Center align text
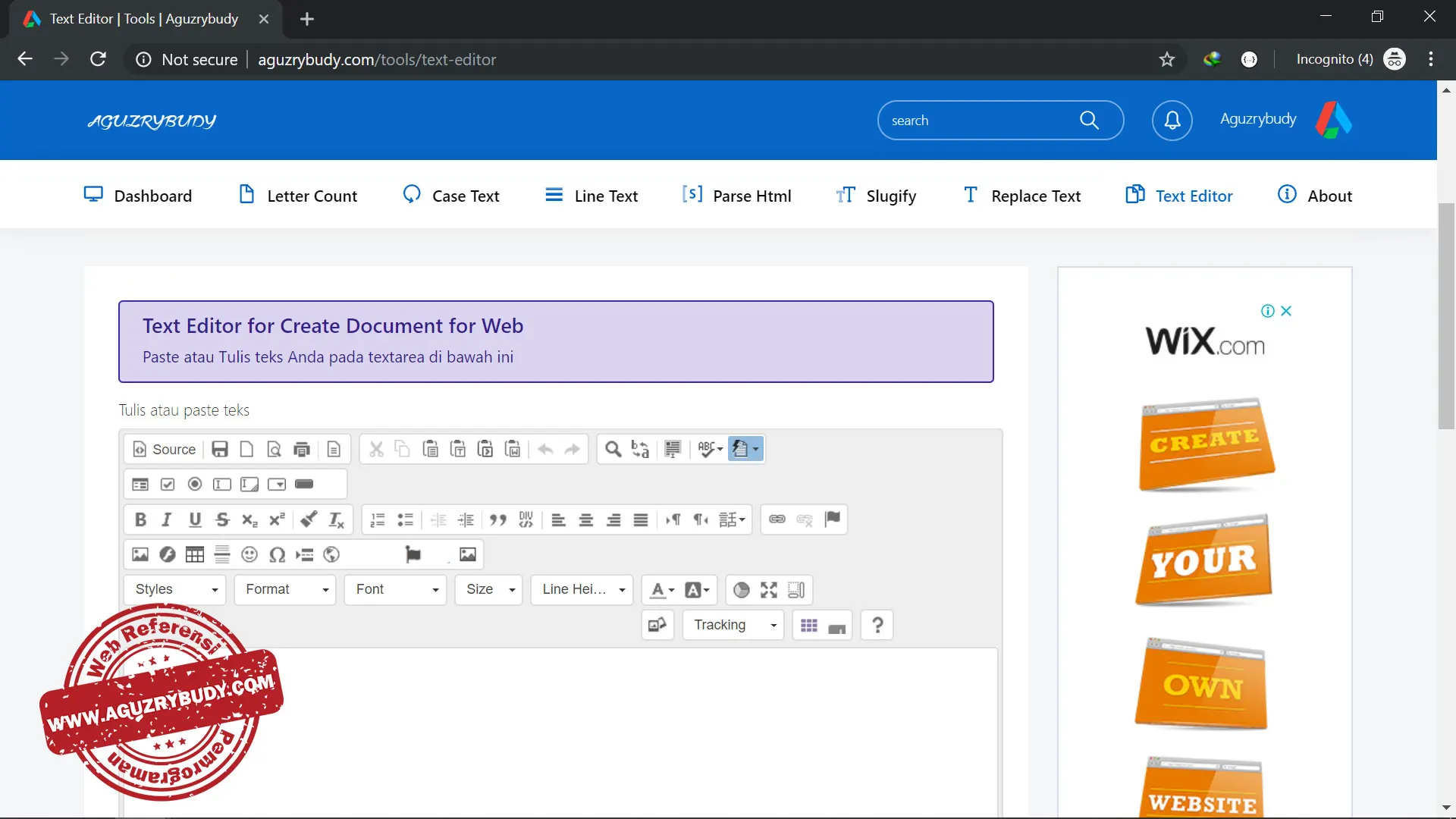The width and height of the screenshot is (1456, 819). pyautogui.click(x=586, y=519)
